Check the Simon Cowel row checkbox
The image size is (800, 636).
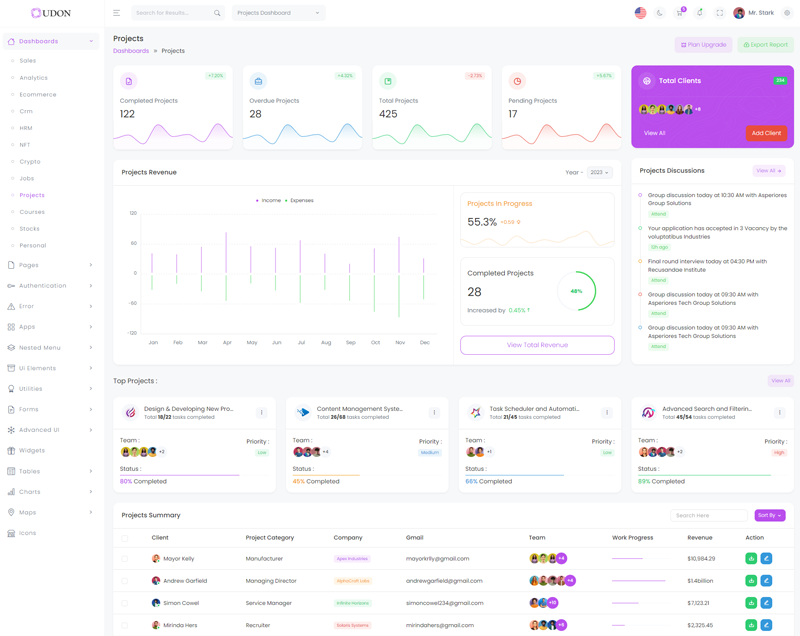tap(125, 603)
